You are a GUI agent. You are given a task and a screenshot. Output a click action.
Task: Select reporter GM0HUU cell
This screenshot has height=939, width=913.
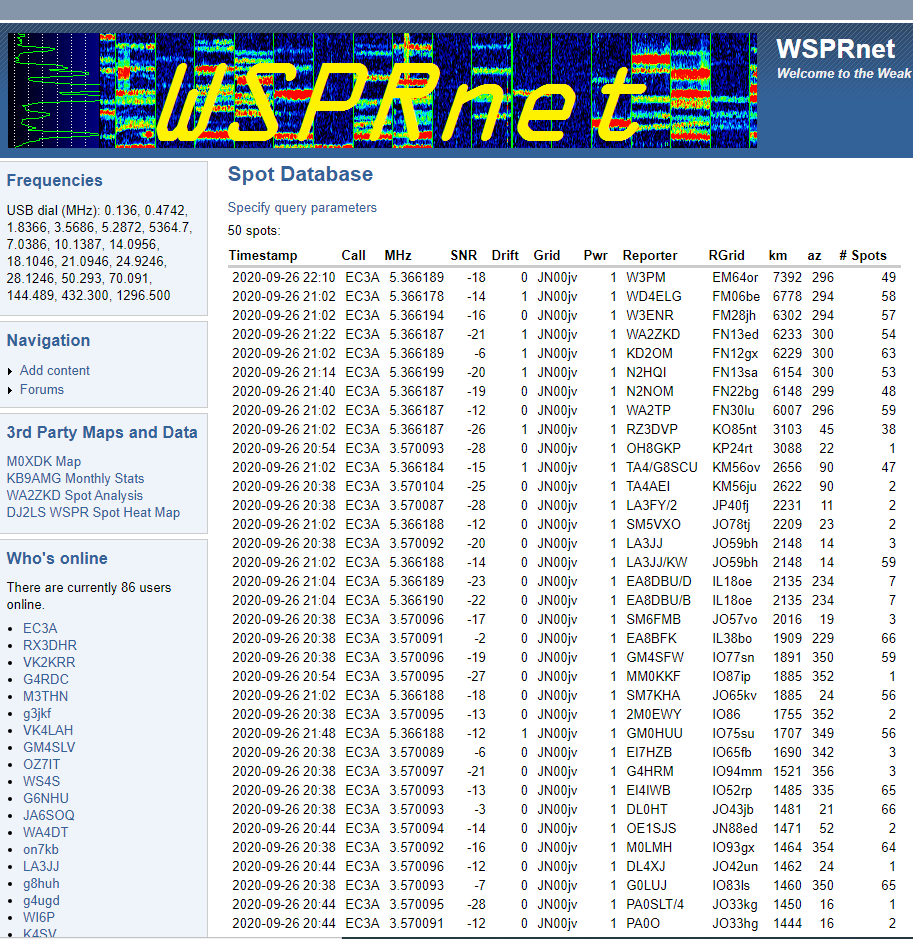[x=654, y=733]
